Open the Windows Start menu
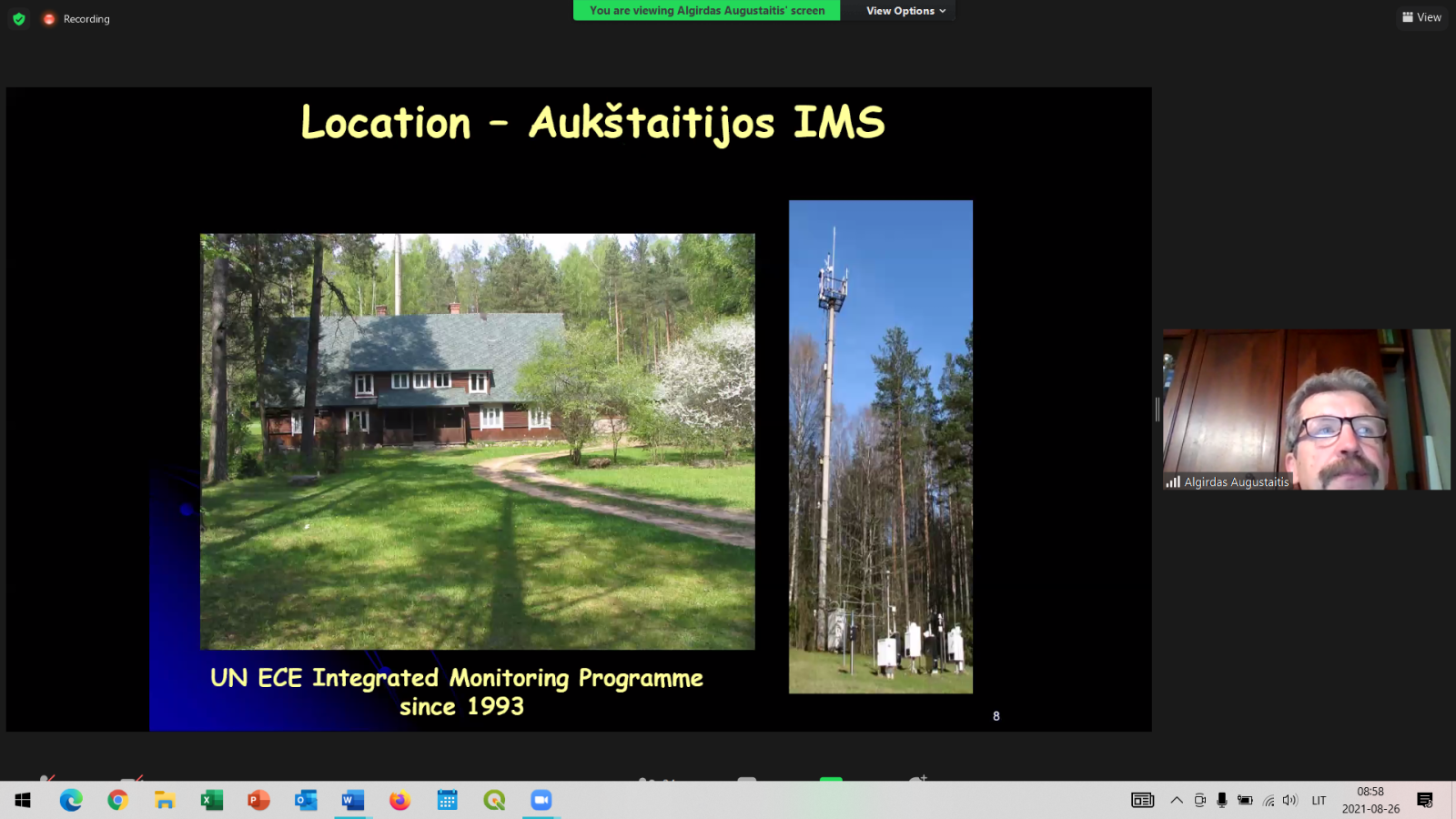Viewport: 1456px width, 819px height. tap(23, 800)
